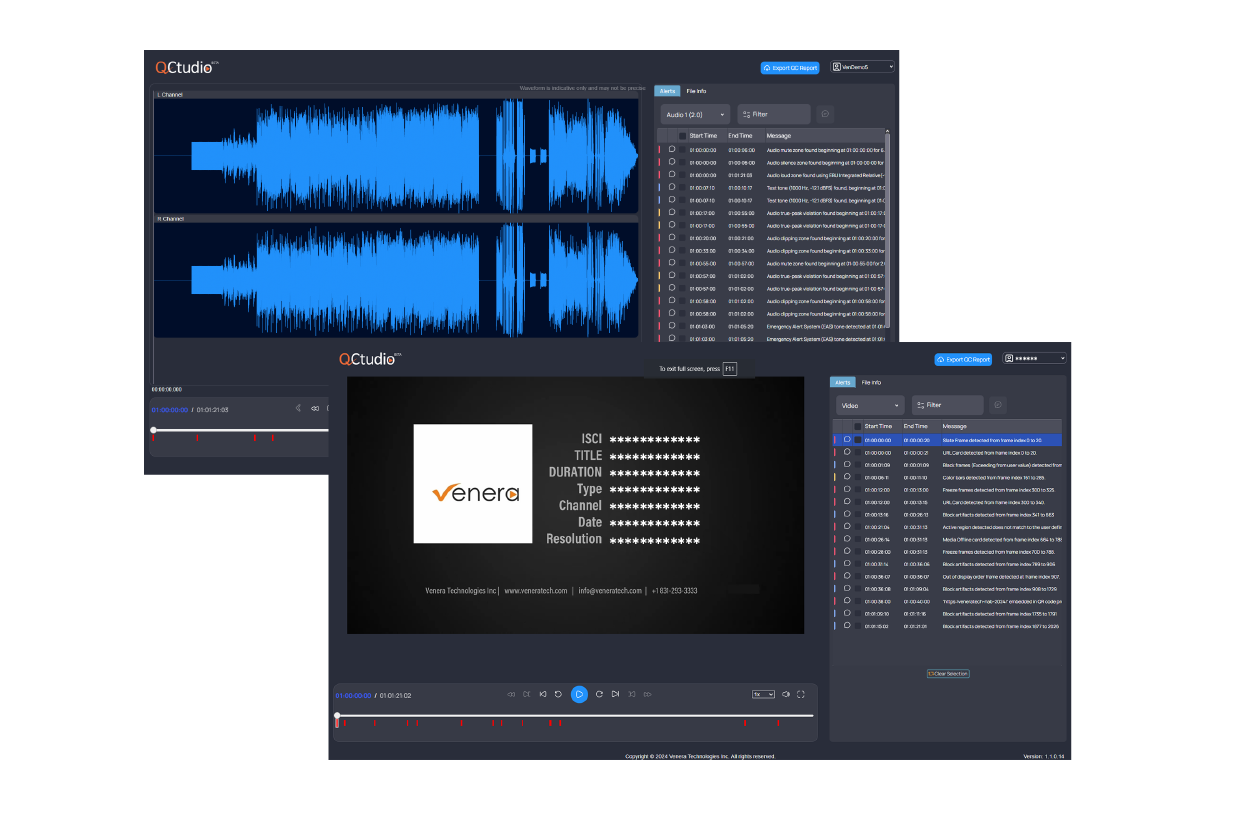This screenshot has height=823, width=1250.
Task: Click comment button beside Filter in audio window
Action: (825, 114)
